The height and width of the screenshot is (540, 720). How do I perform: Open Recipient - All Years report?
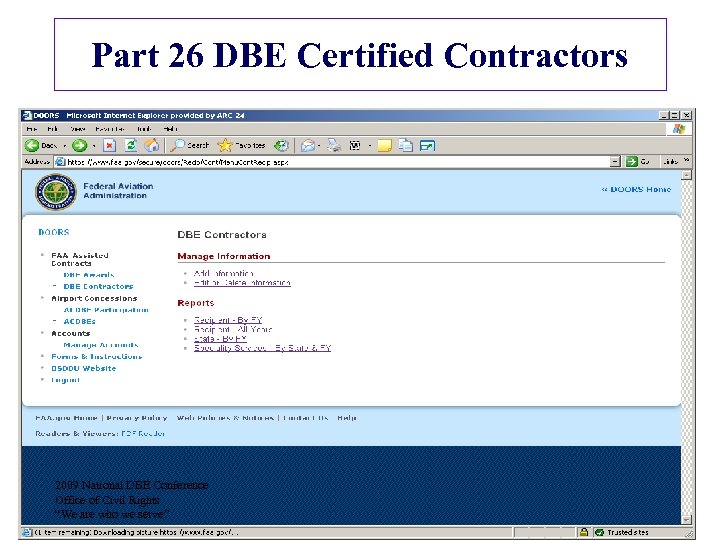[233, 329]
